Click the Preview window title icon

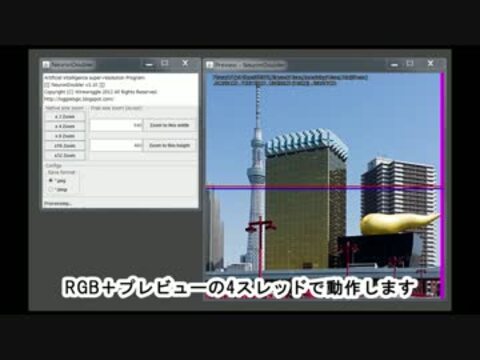click(210, 65)
